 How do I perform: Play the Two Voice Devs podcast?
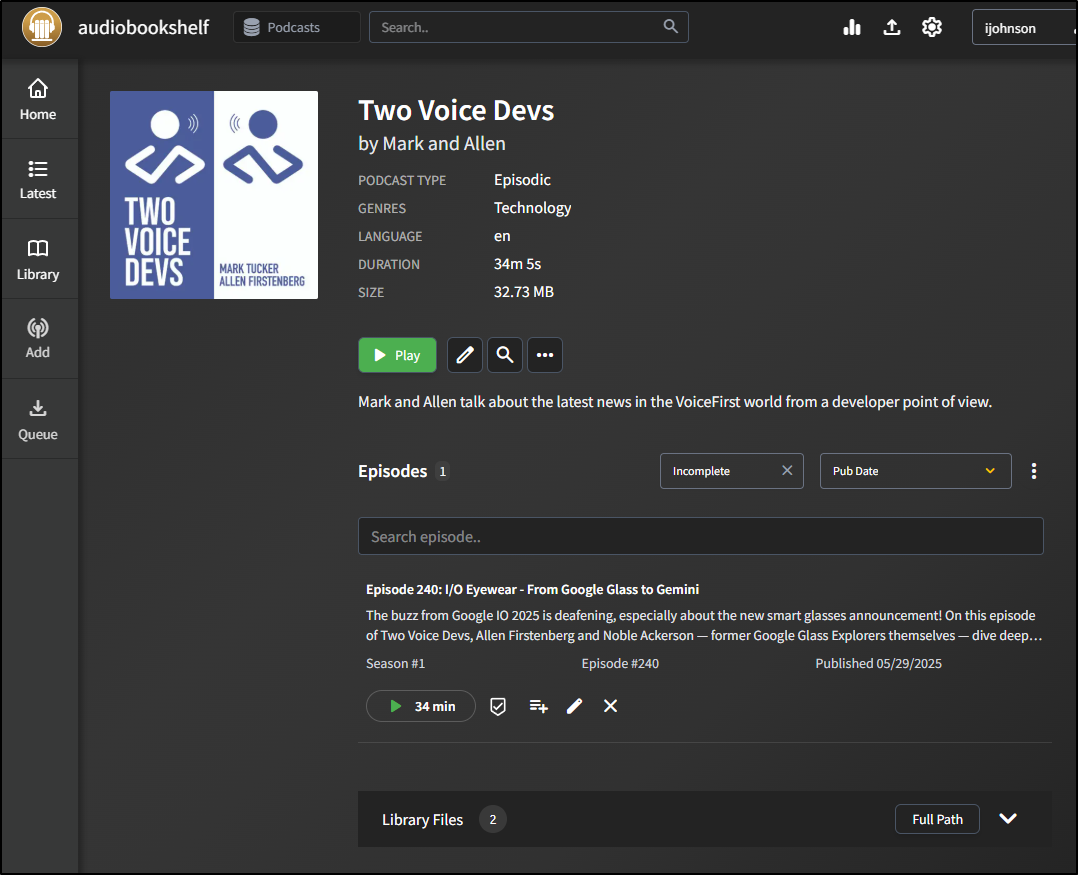397,355
